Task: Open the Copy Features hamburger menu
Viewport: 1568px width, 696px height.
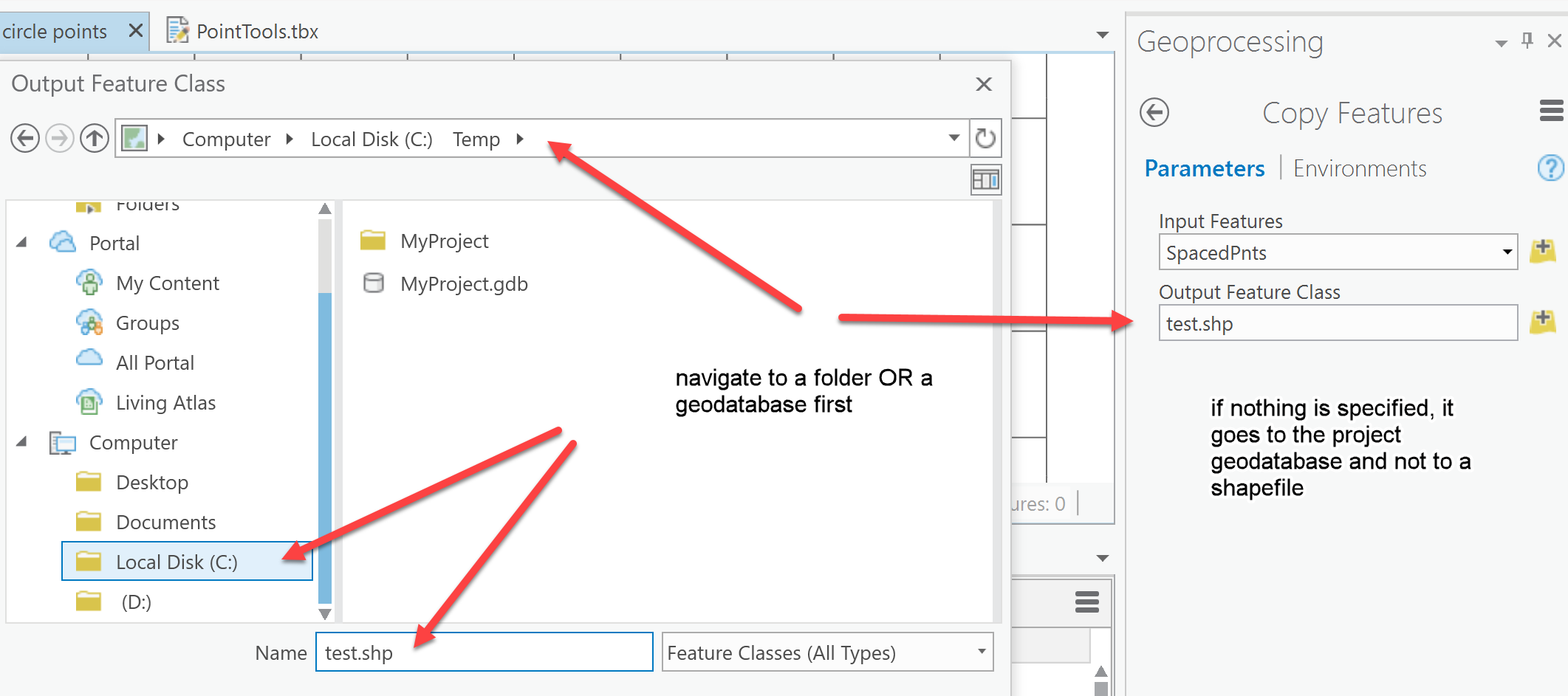Action: tap(1551, 111)
